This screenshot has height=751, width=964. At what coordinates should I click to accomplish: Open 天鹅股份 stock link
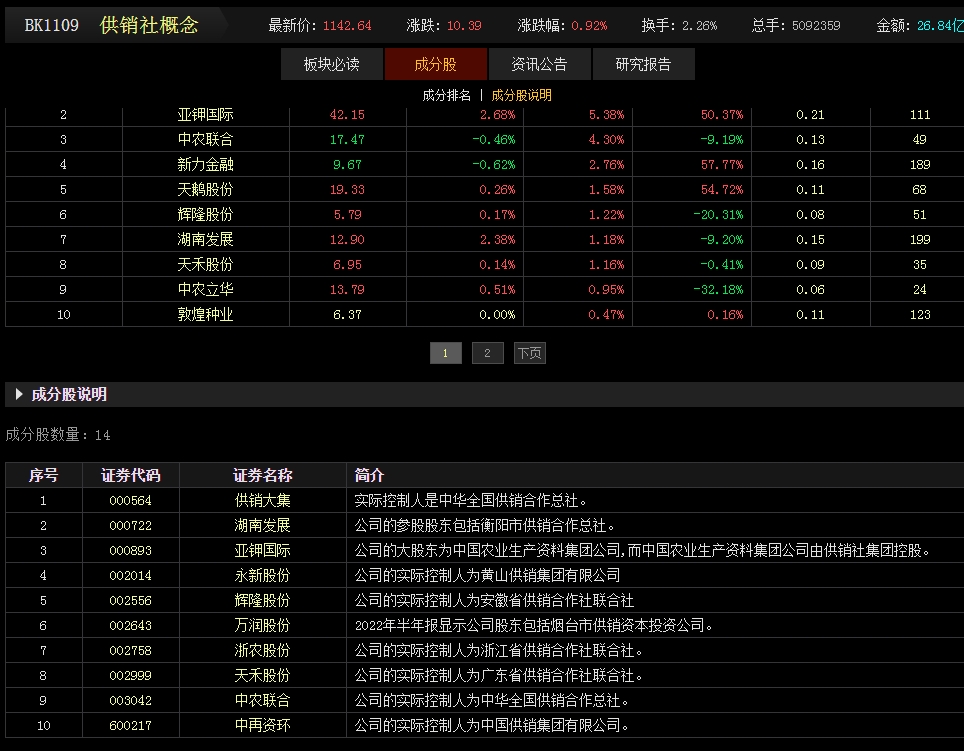tap(205, 189)
